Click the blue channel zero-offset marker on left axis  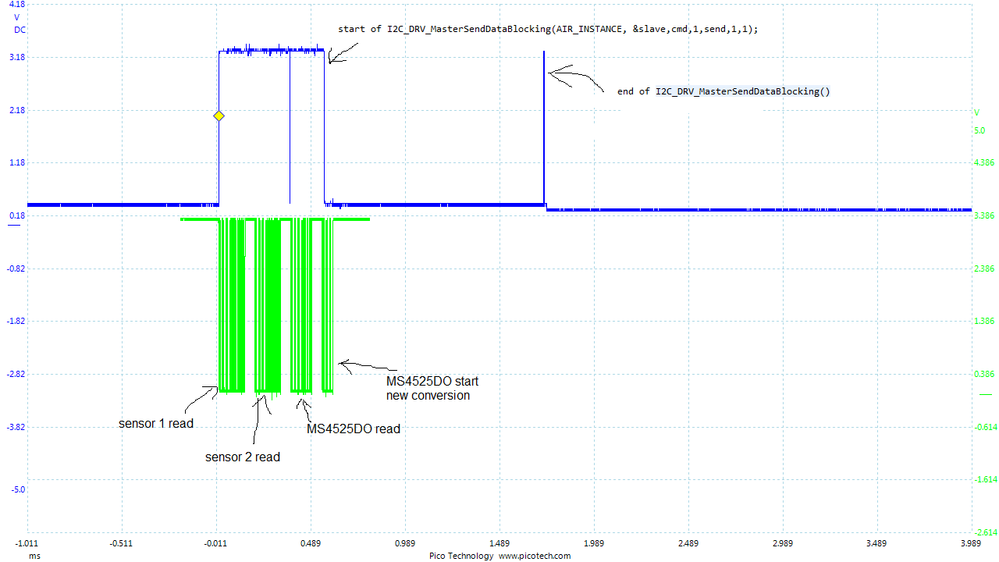[13, 225]
